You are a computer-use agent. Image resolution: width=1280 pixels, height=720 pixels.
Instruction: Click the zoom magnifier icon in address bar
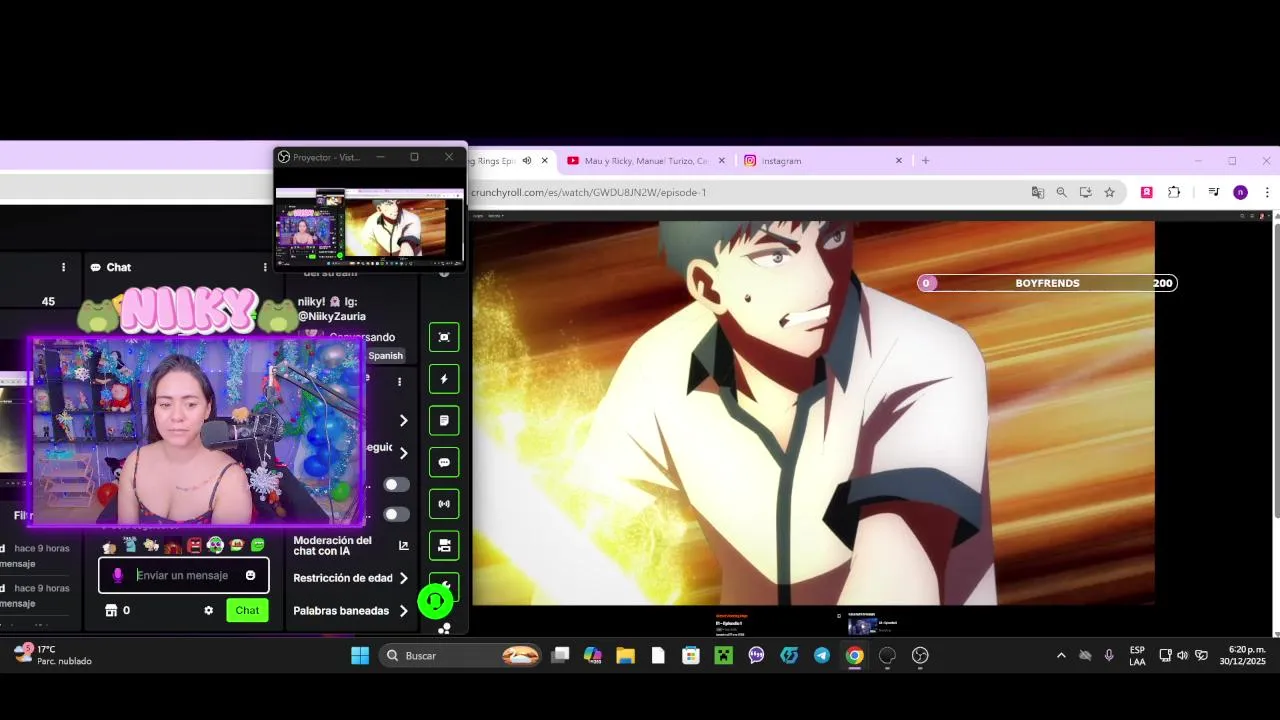[1061, 192]
